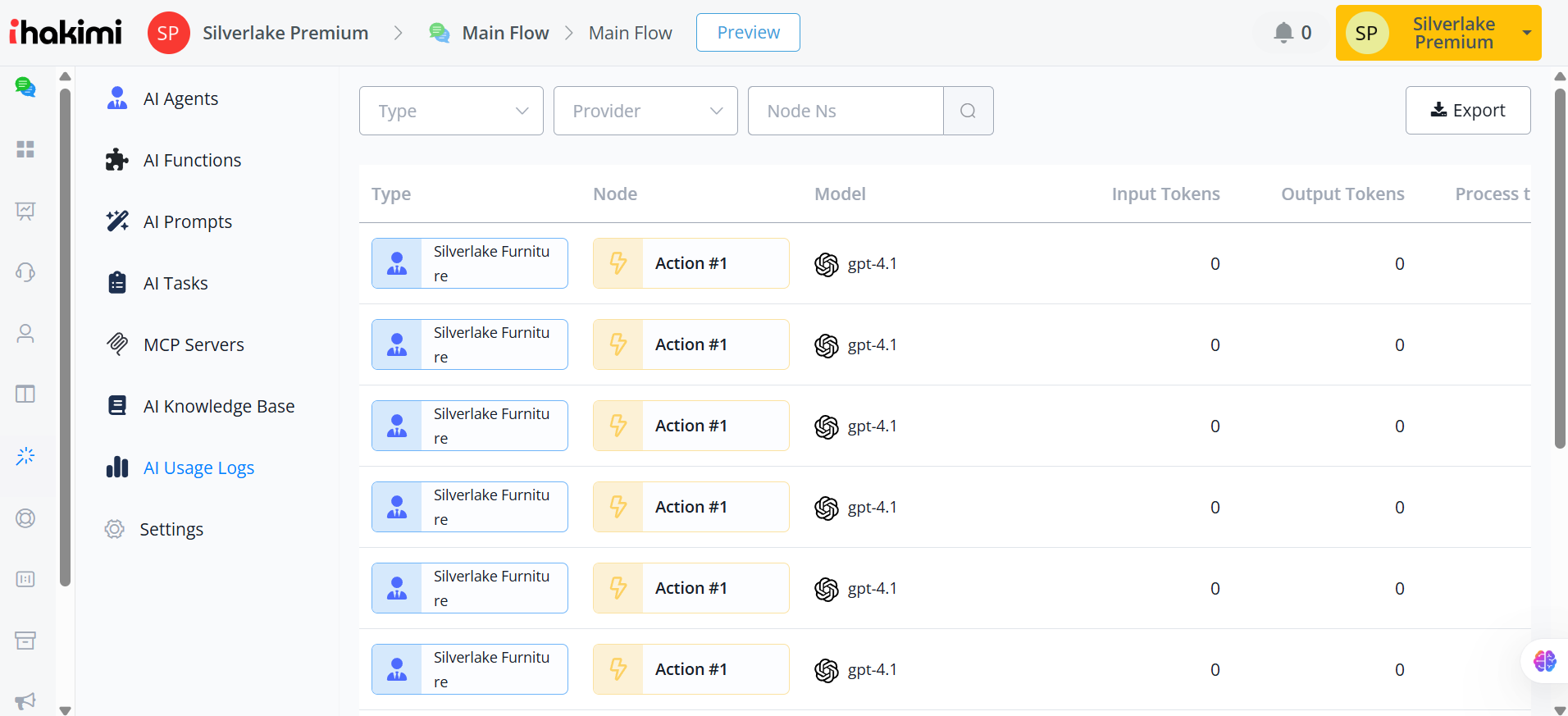Open the archive box icon in left rail

(x=25, y=641)
